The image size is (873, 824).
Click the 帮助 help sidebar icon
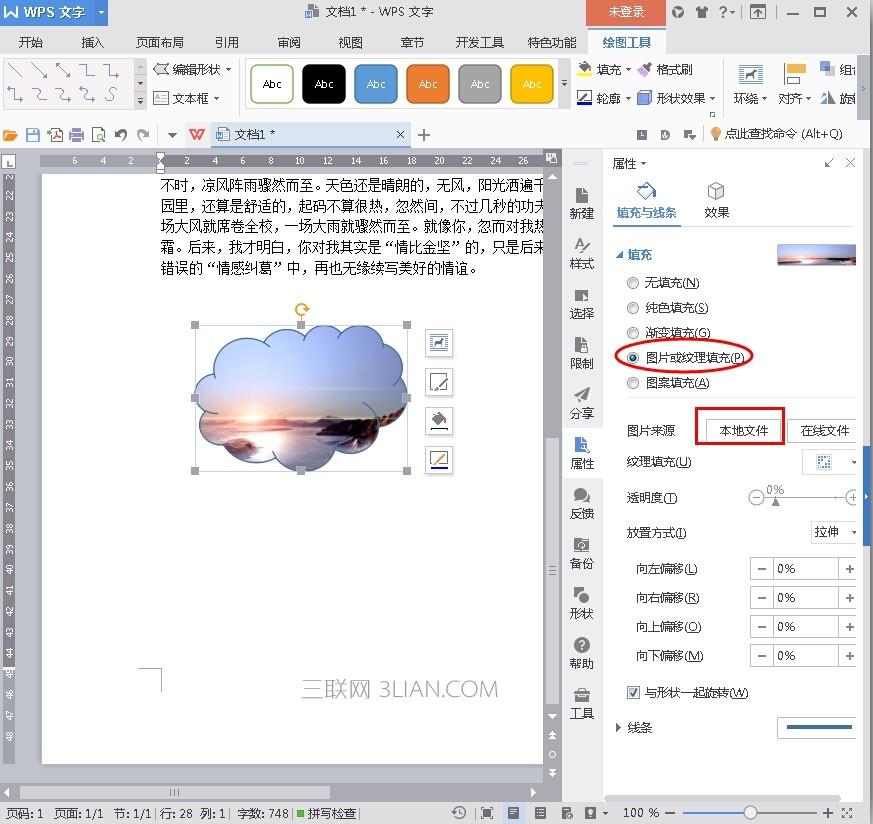[581, 652]
